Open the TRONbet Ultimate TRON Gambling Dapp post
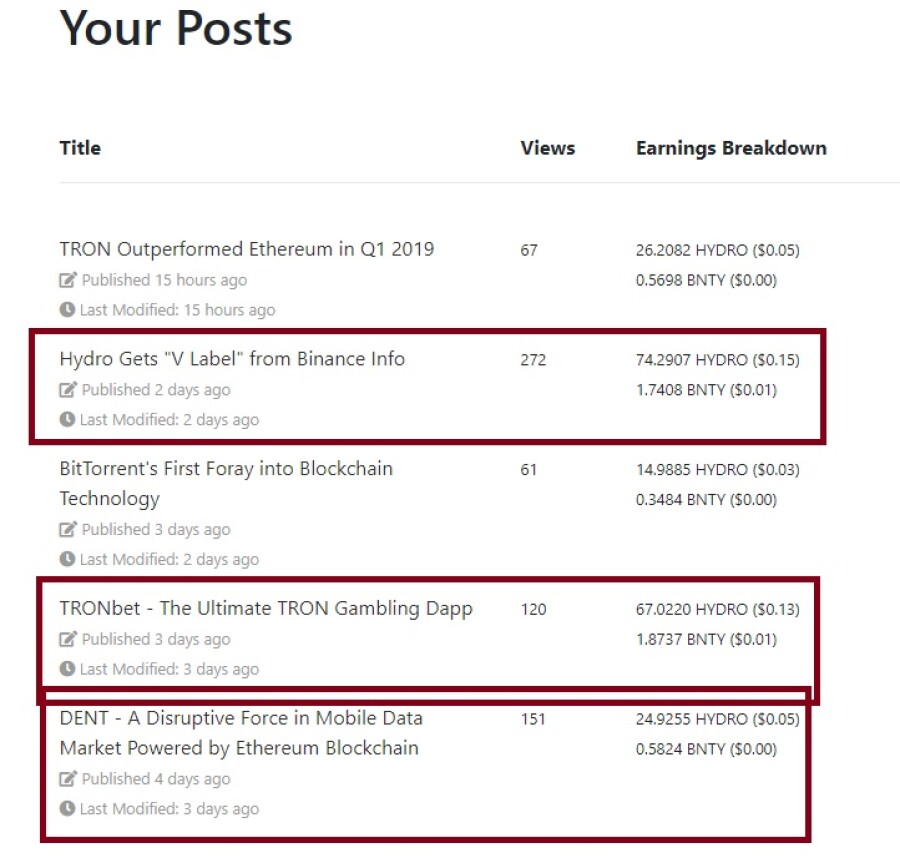The width and height of the screenshot is (900, 863). click(266, 608)
